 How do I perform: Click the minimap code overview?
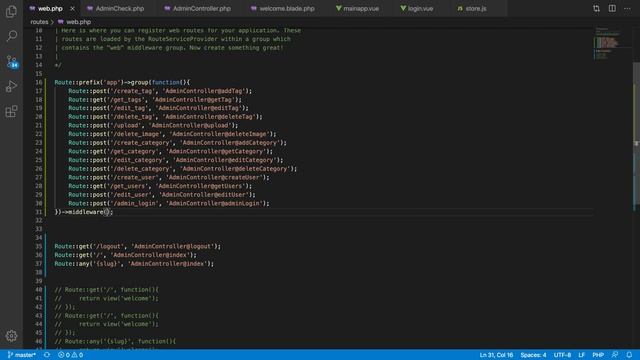tap(612, 43)
